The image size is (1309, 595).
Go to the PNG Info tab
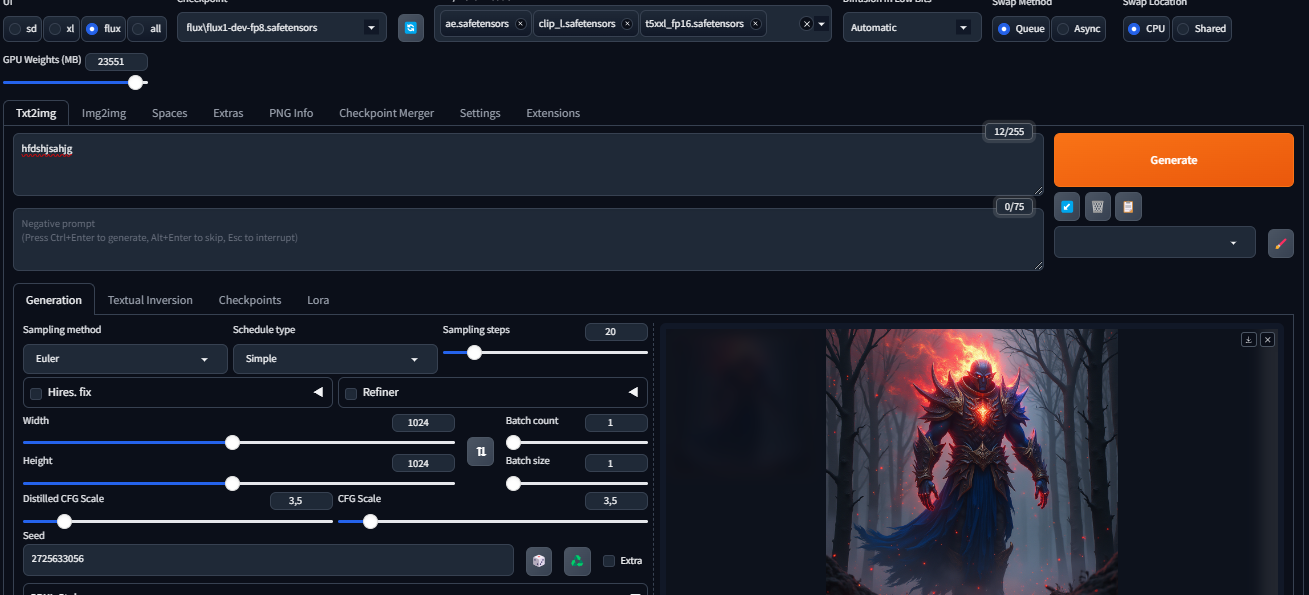(x=291, y=113)
